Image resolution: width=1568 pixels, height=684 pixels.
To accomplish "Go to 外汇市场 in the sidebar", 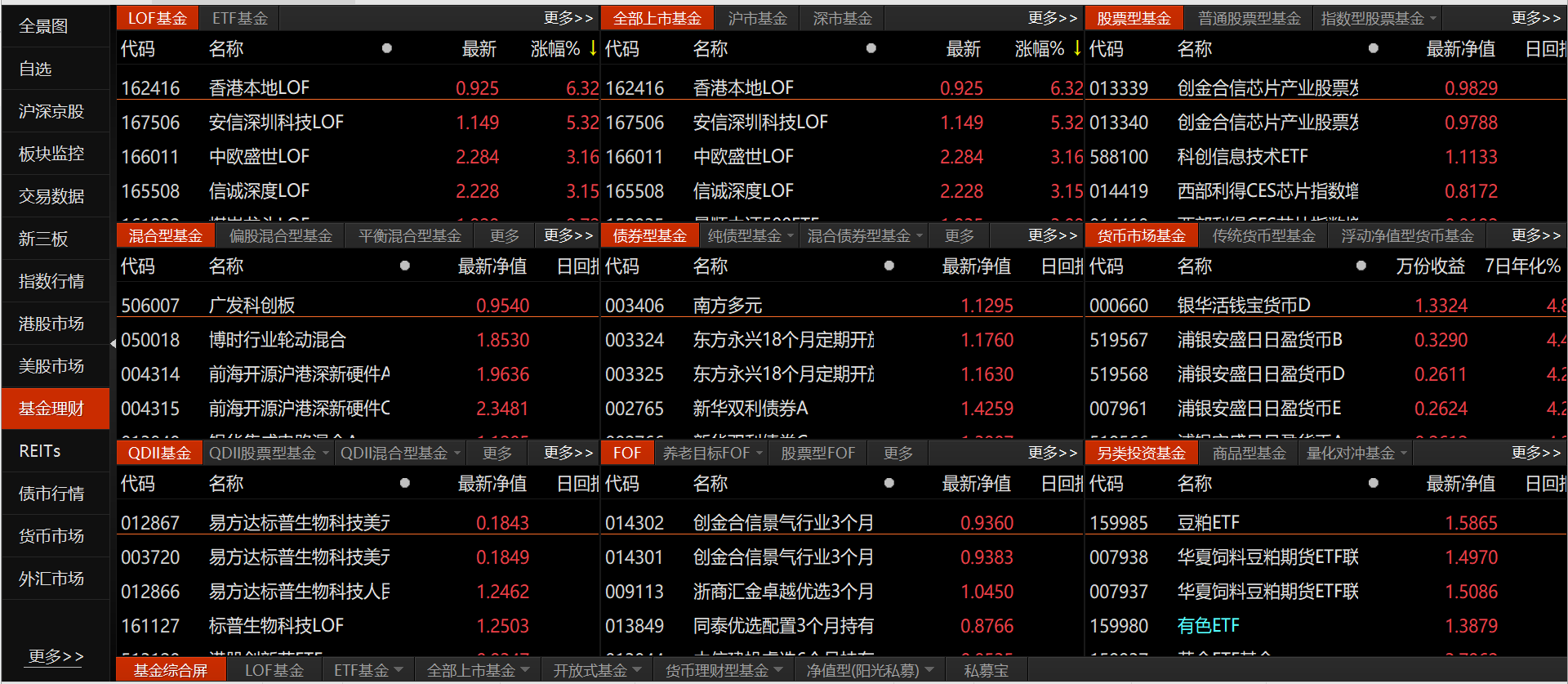I will (56, 579).
